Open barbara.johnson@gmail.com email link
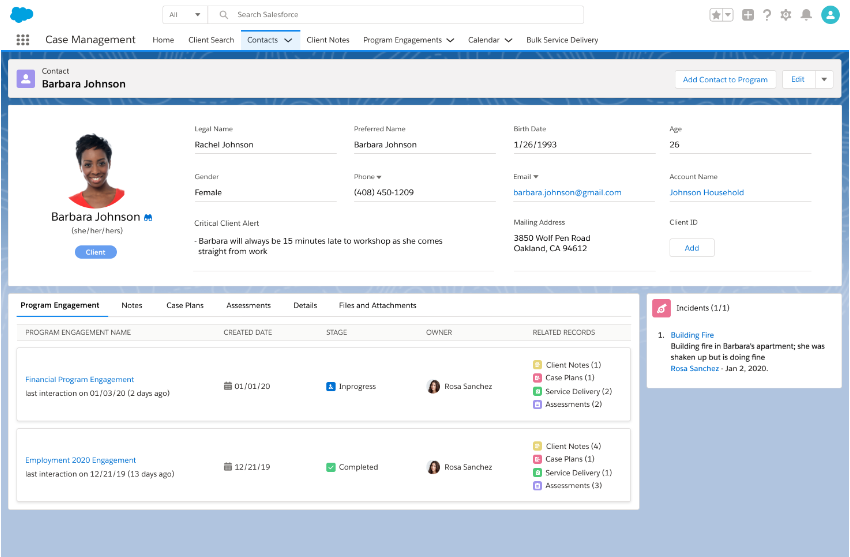 (x=567, y=192)
